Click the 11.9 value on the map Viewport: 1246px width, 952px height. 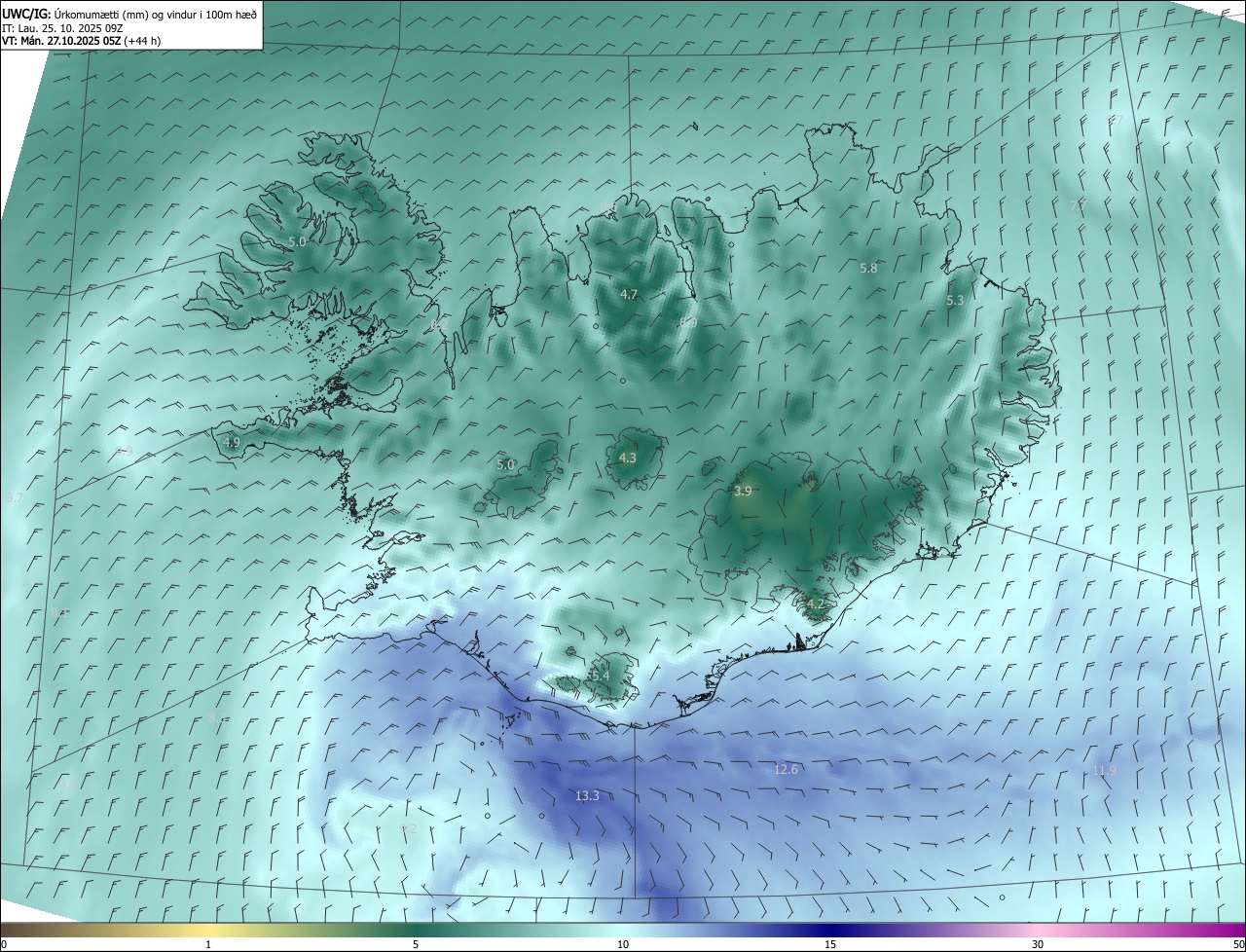point(1104,771)
